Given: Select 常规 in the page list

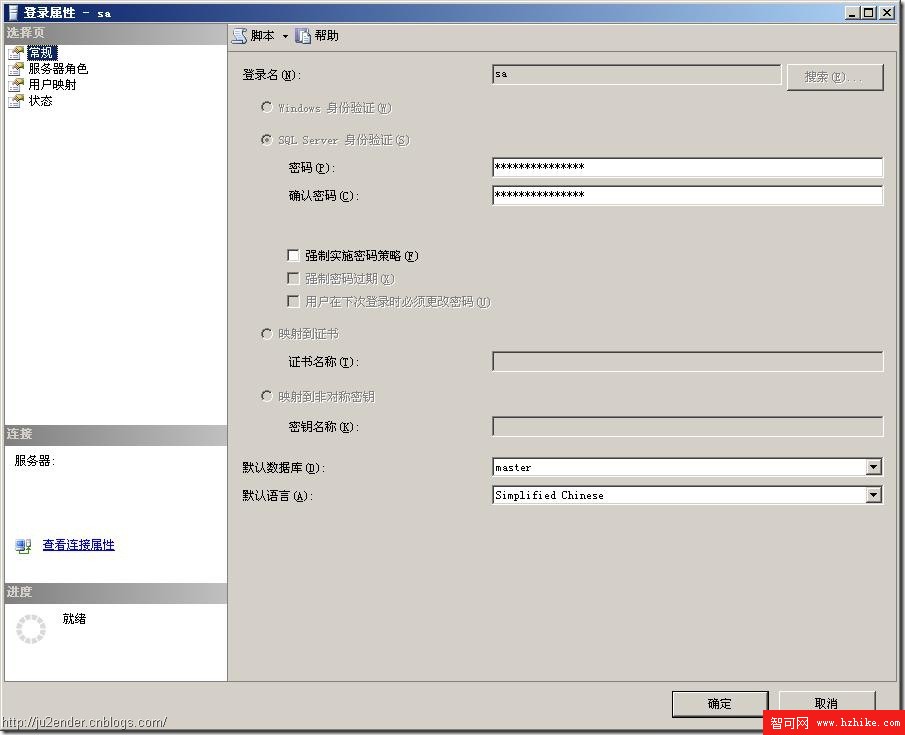Looking at the screenshot, I should [x=42, y=53].
